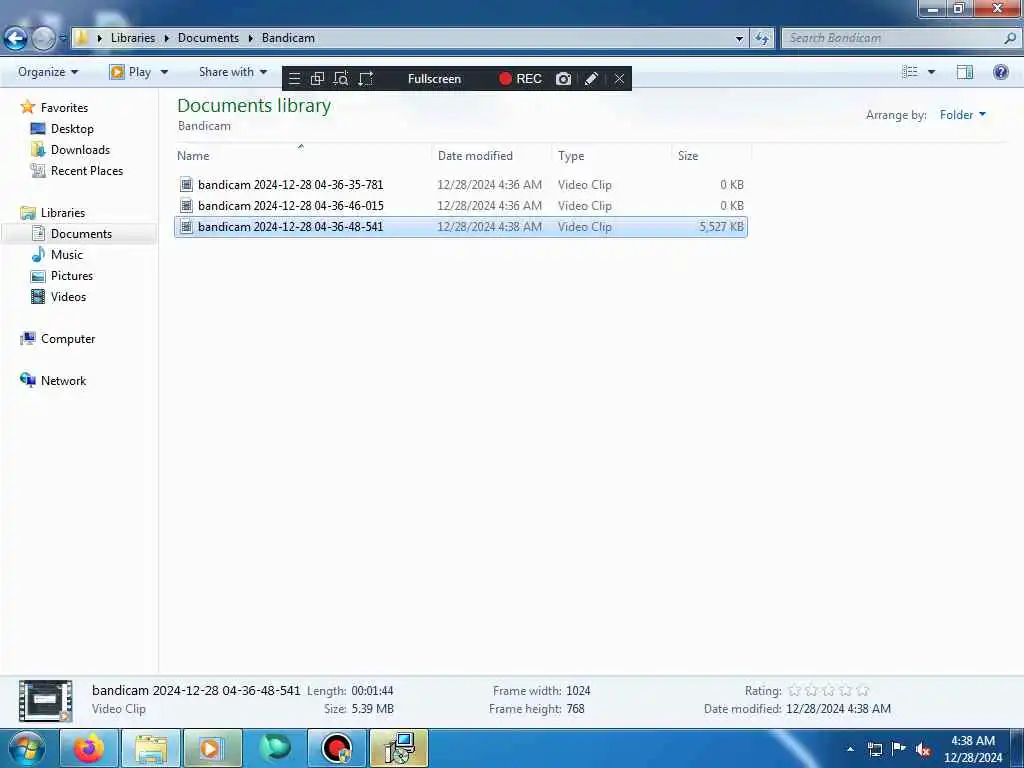
Task: Open the Bandicam toolbar hamburger menu
Action: 295,79
